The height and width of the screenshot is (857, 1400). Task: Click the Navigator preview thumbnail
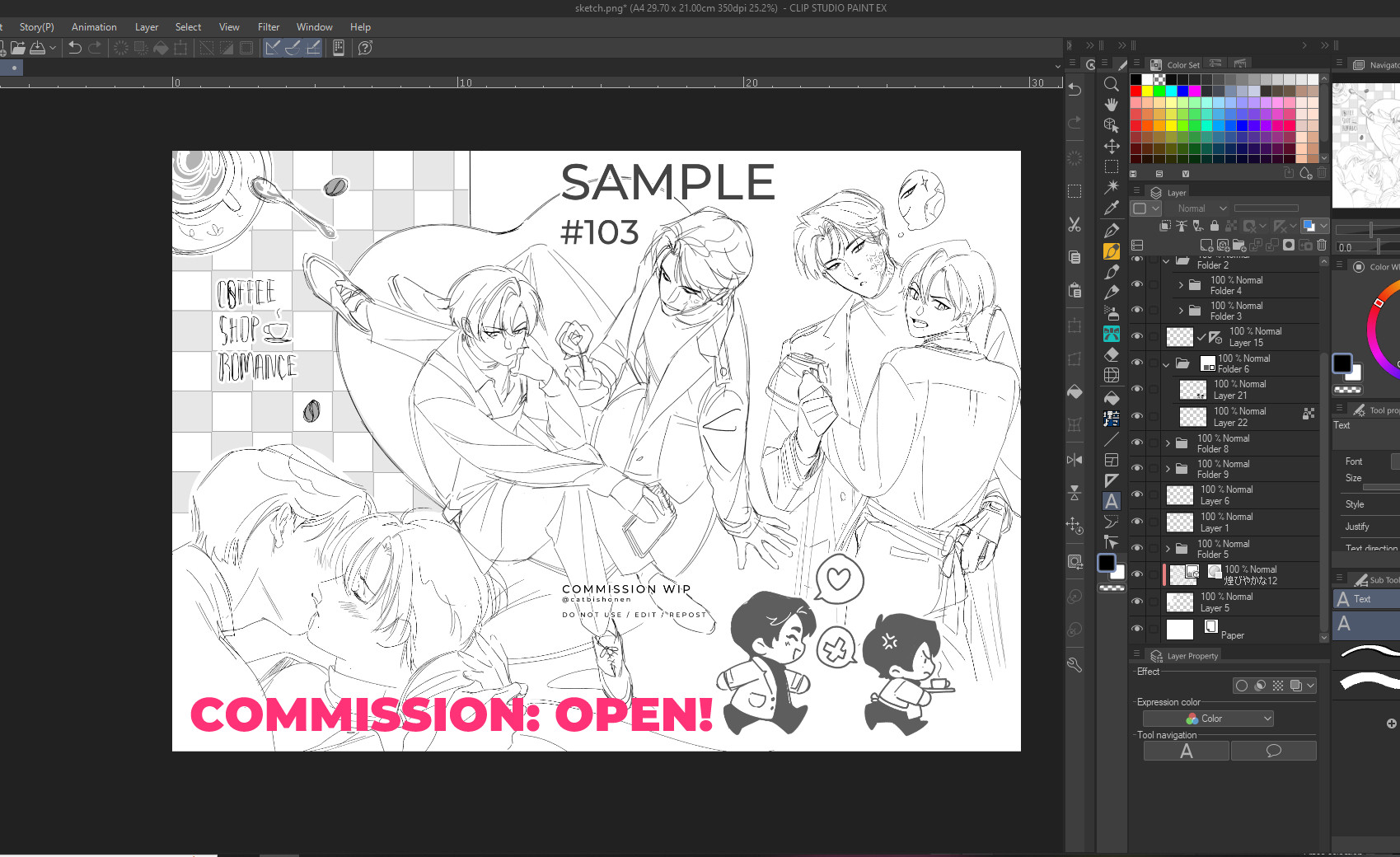point(1365,145)
